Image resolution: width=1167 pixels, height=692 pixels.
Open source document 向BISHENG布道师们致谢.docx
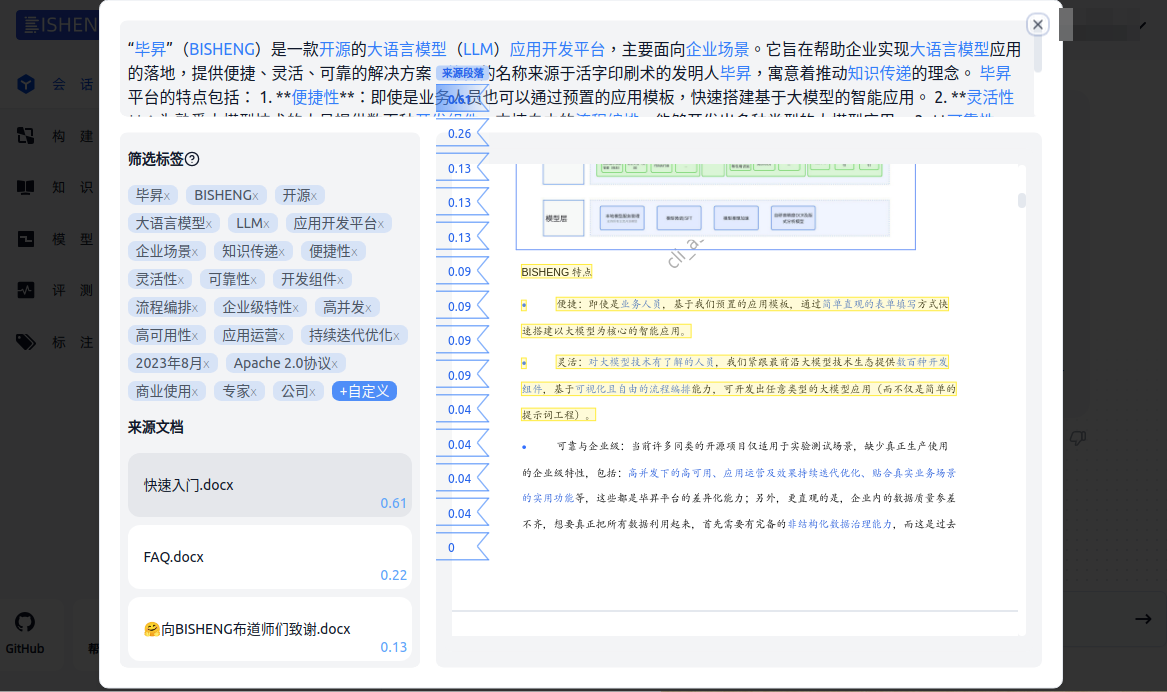coord(269,629)
